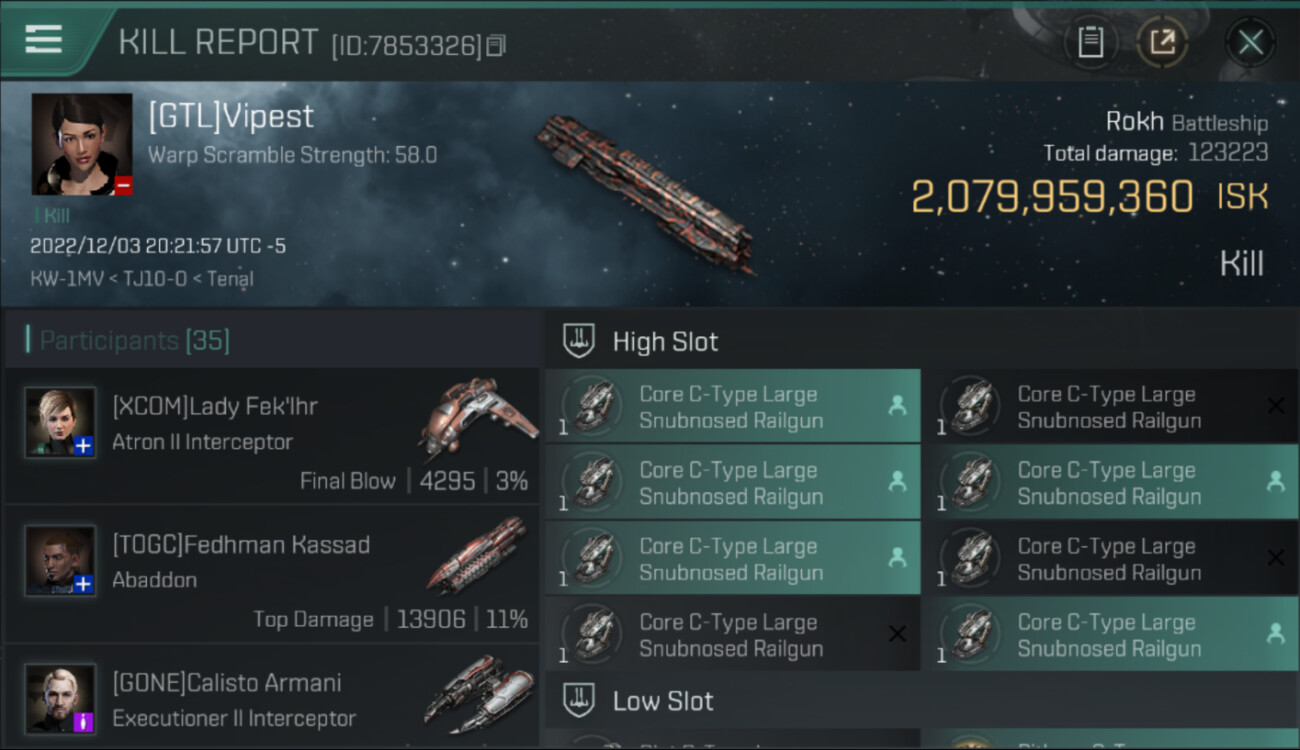Viewport: 1300px width, 750px height.
Task: View the destroyed Rokh ship image
Action: [x=645, y=192]
